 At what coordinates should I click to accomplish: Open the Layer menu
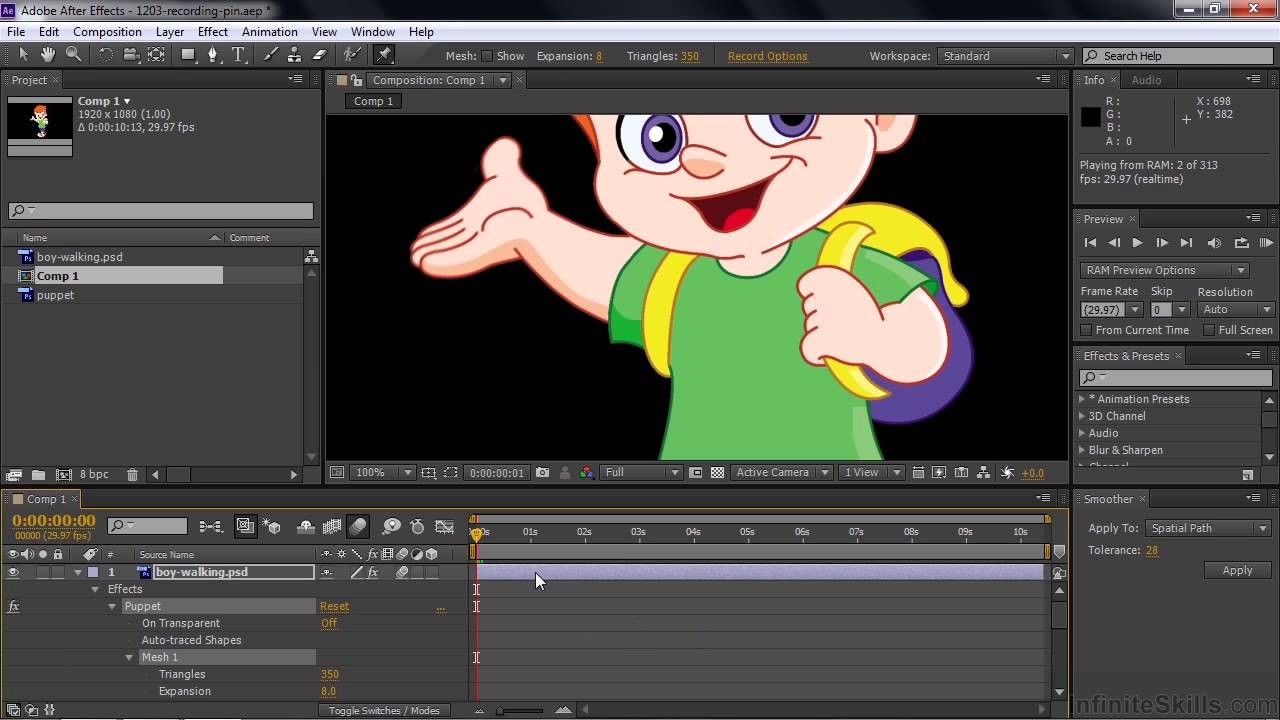pos(169,32)
